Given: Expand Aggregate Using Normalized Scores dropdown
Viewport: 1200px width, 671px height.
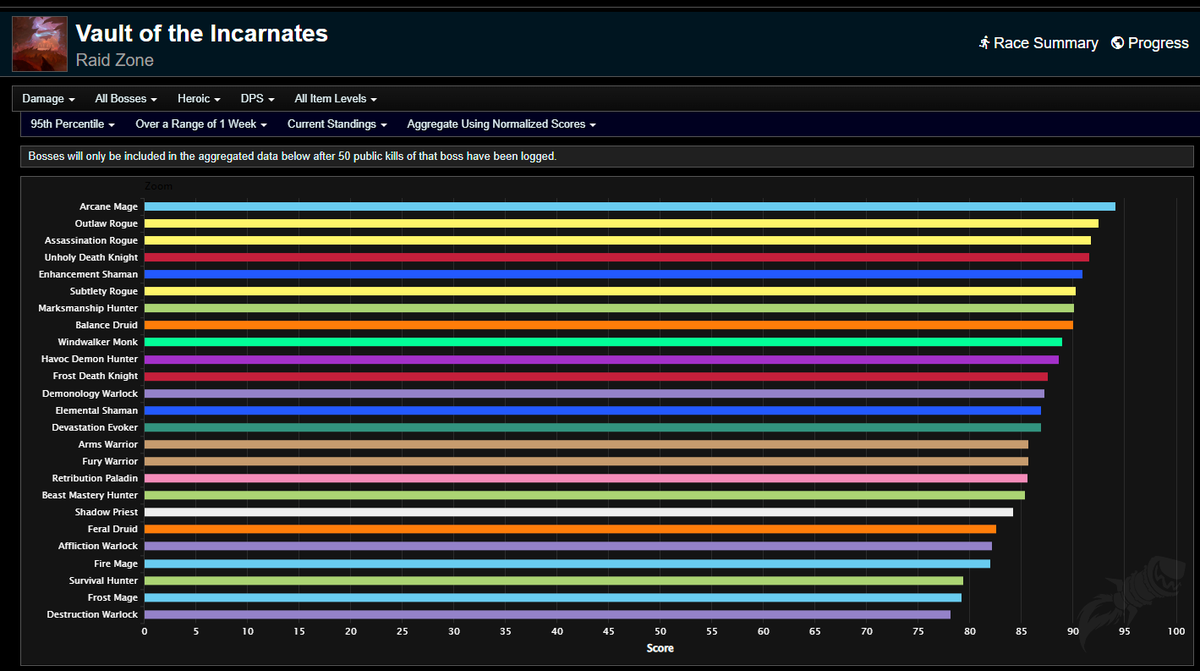Looking at the screenshot, I should point(501,124).
